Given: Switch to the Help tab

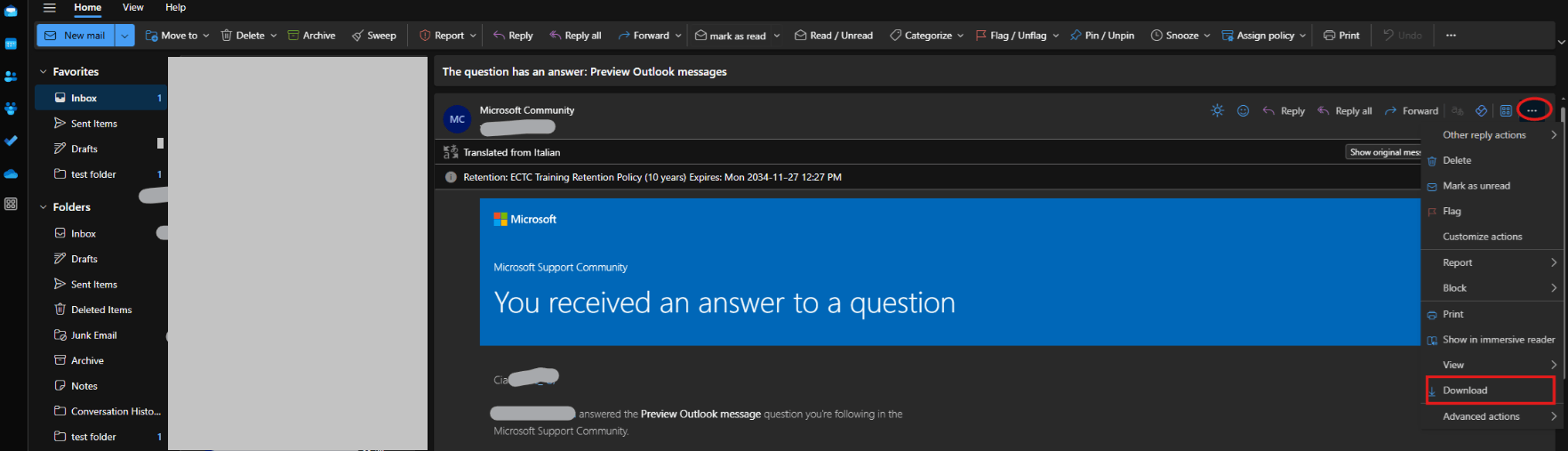Looking at the screenshot, I should pyautogui.click(x=176, y=7).
